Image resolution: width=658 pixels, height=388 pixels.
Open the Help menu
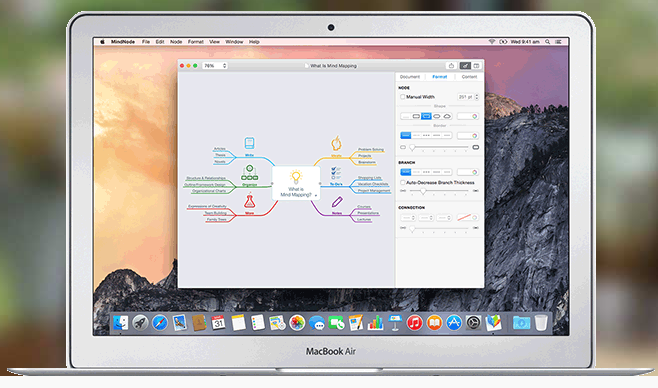[254, 42]
